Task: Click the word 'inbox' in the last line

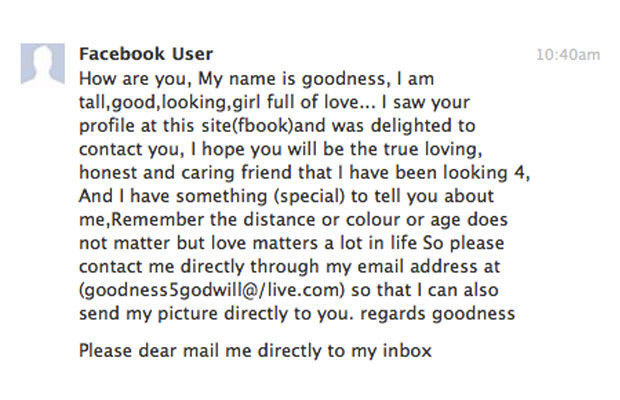Action: point(407,351)
